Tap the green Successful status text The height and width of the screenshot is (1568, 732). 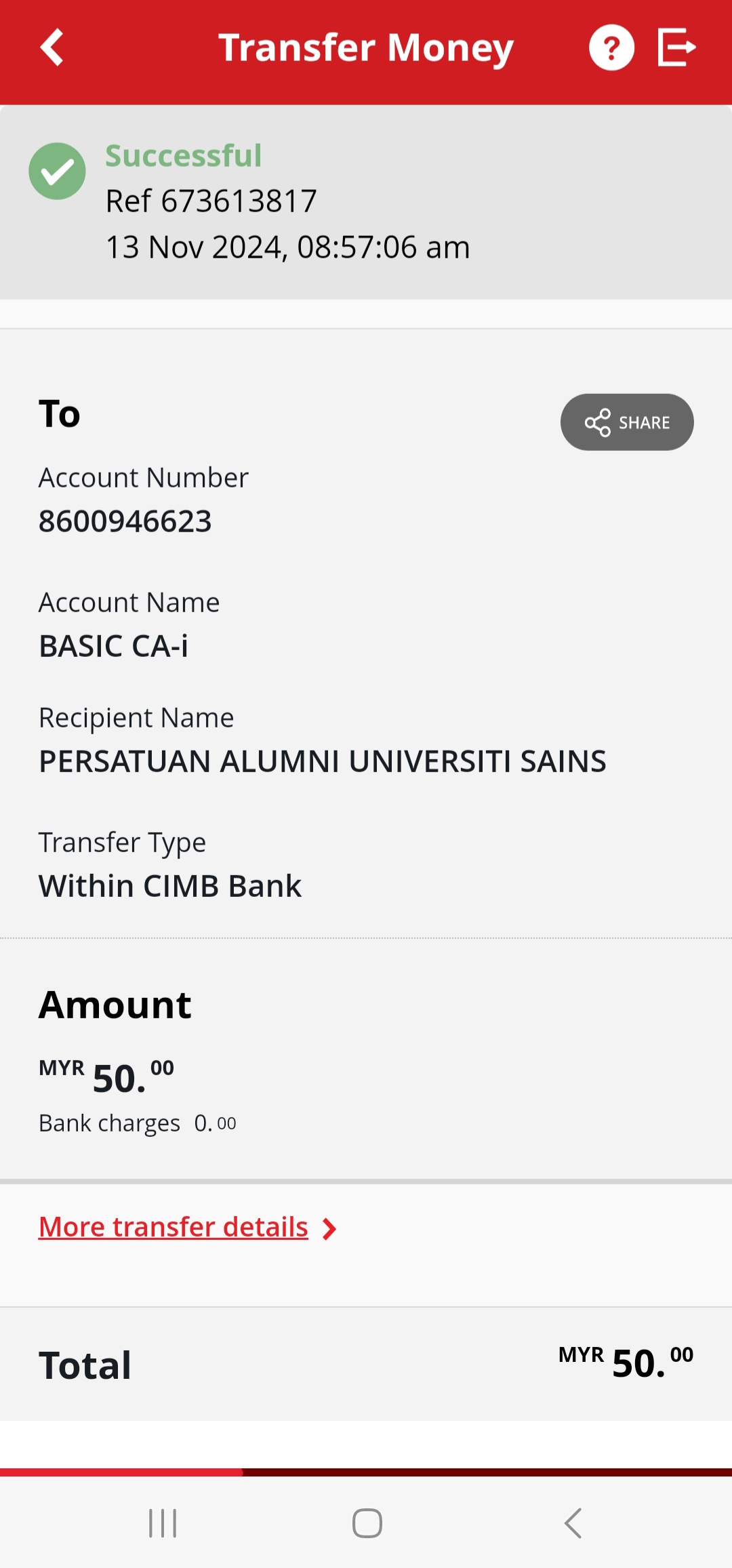tap(184, 156)
